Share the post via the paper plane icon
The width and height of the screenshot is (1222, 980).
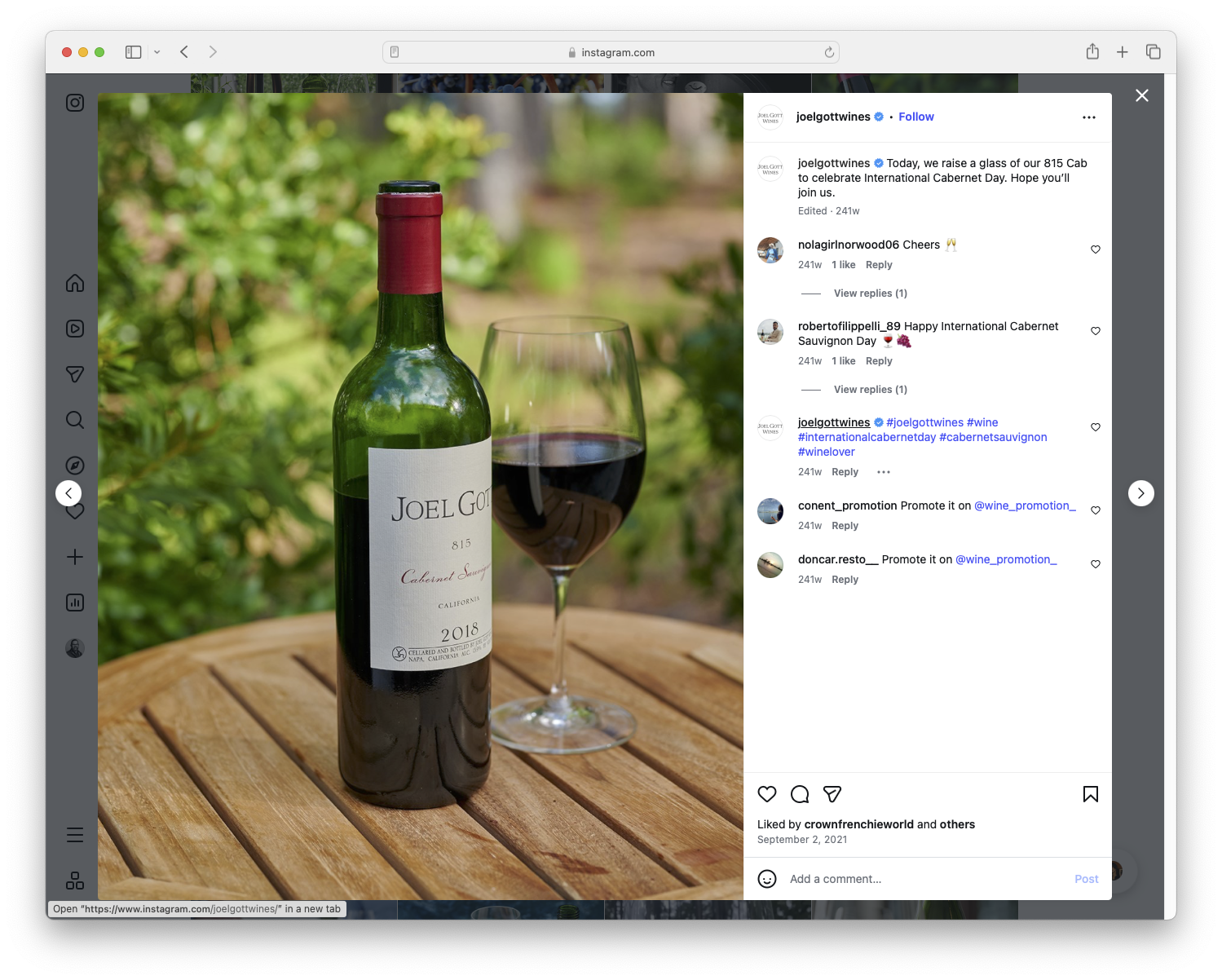point(832,793)
